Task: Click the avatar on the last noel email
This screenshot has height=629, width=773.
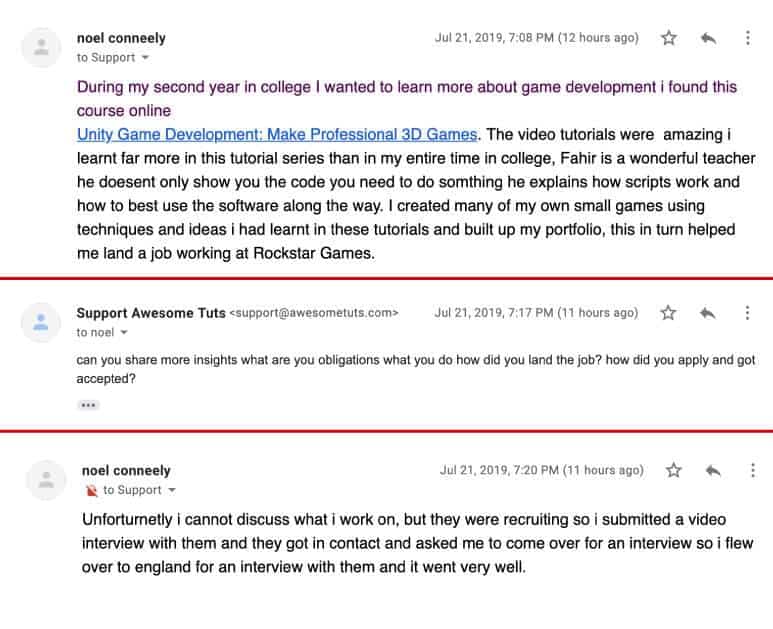Action: pyautogui.click(x=46, y=480)
